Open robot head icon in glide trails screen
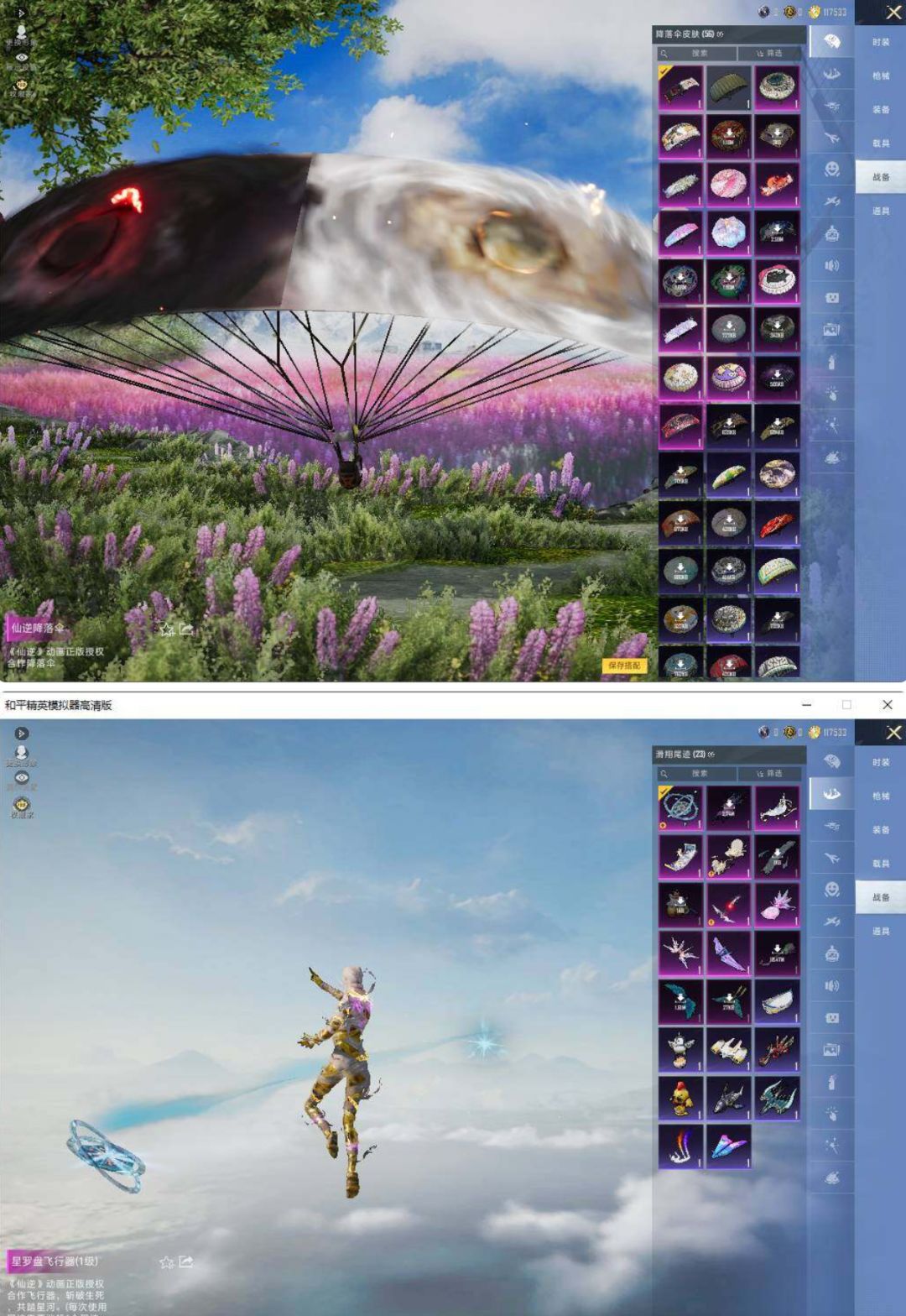This screenshot has width=906, height=1316. [831, 953]
